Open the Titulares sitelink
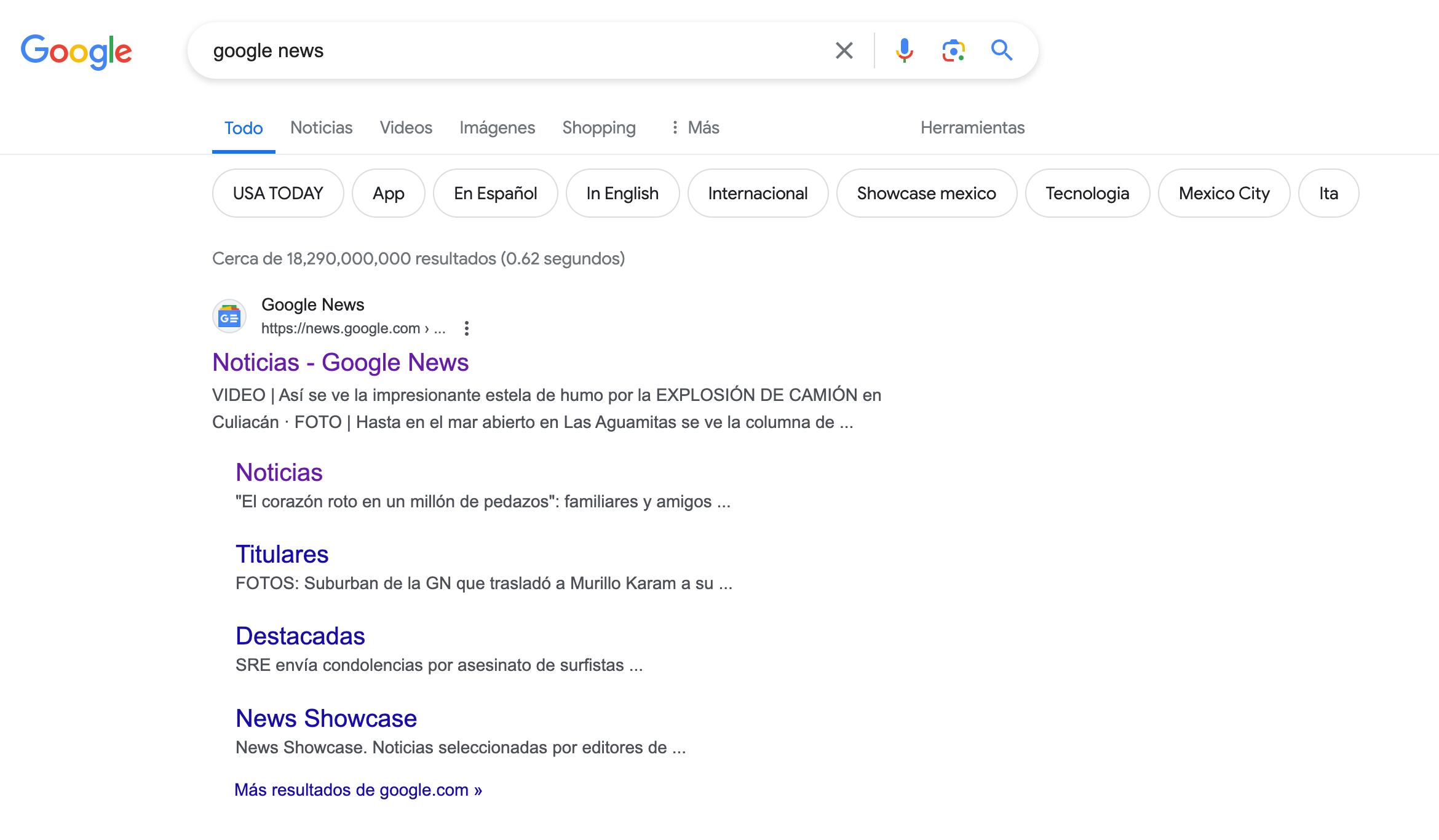Viewport: 1439px width, 840px height. (282, 555)
